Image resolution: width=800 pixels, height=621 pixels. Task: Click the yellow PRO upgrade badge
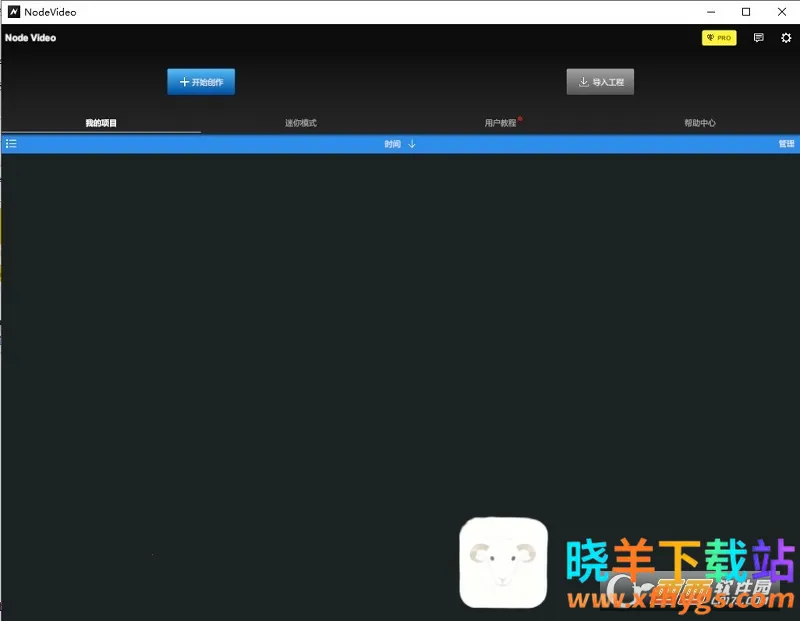pos(718,38)
